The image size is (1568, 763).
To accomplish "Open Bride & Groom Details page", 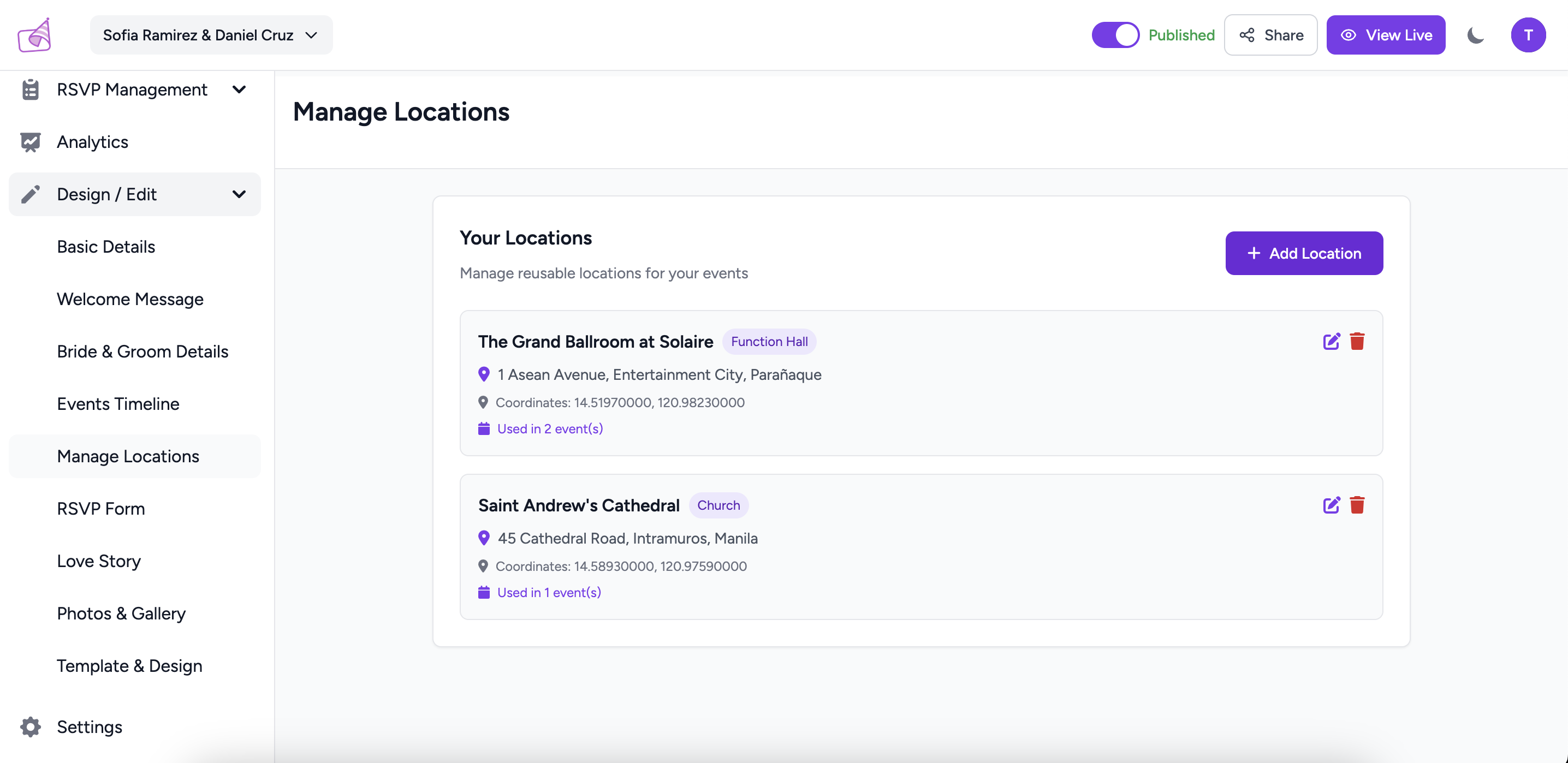I will coord(134,351).
